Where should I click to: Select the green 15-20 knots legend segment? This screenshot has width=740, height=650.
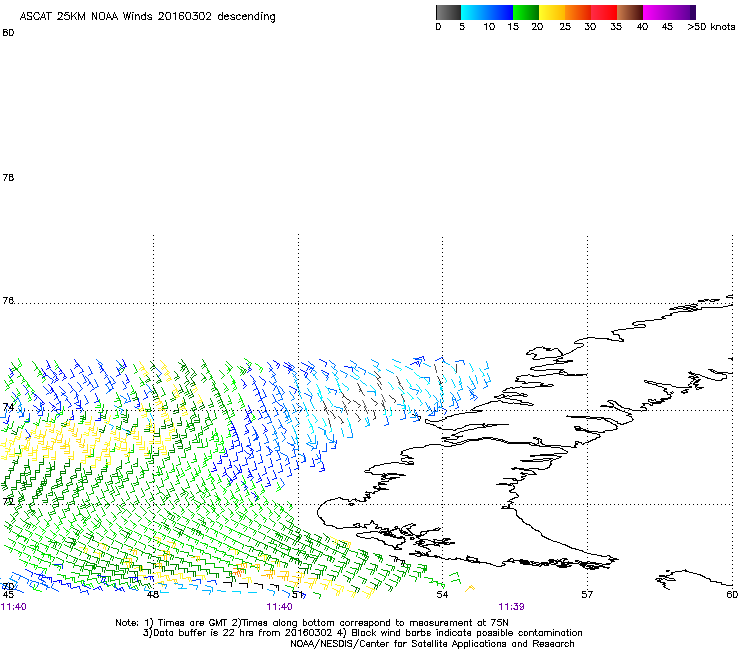[x=526, y=12]
